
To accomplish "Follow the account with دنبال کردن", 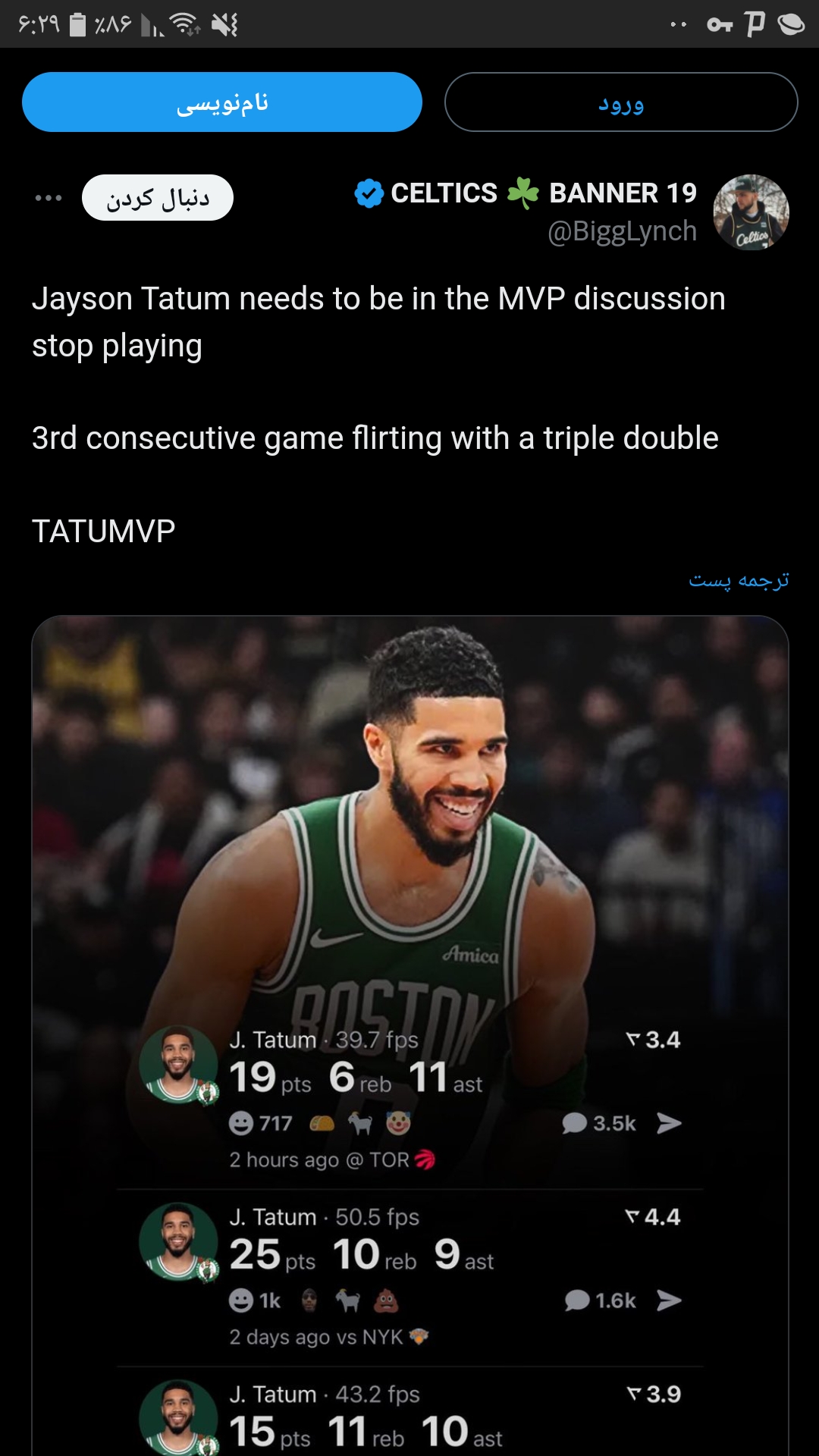I will [x=158, y=198].
